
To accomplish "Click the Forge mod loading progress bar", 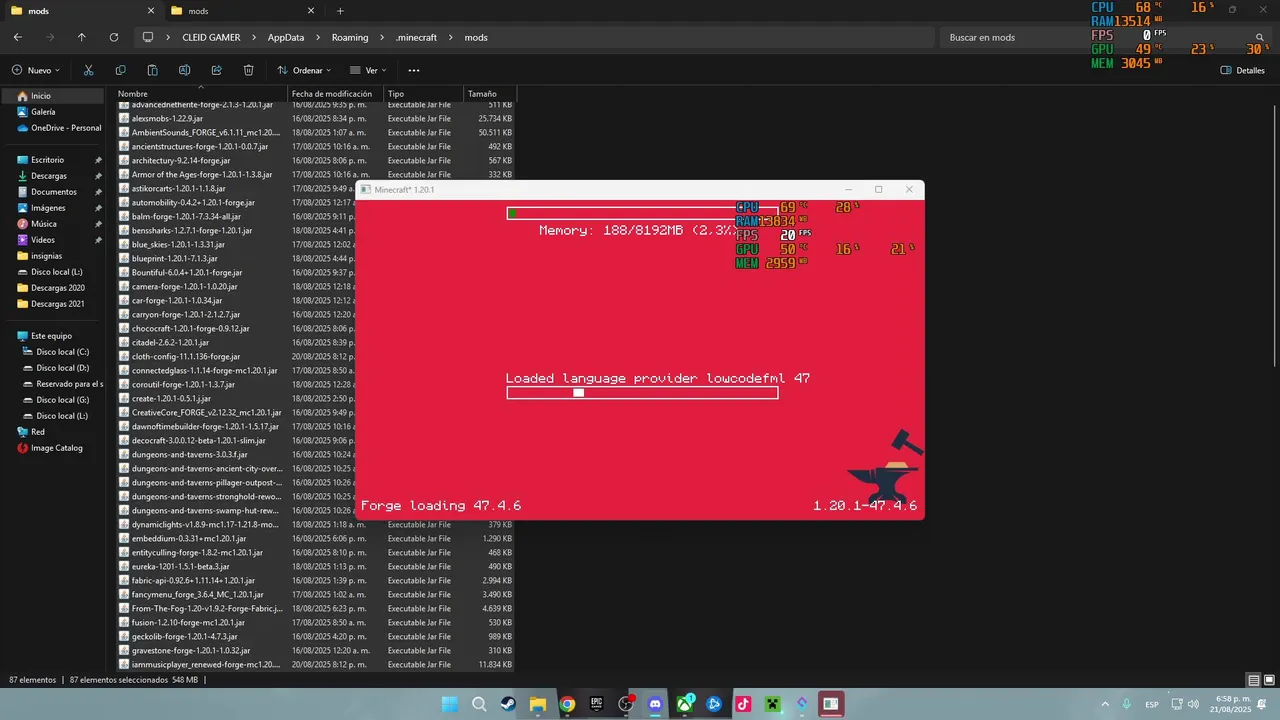I will [x=642, y=393].
